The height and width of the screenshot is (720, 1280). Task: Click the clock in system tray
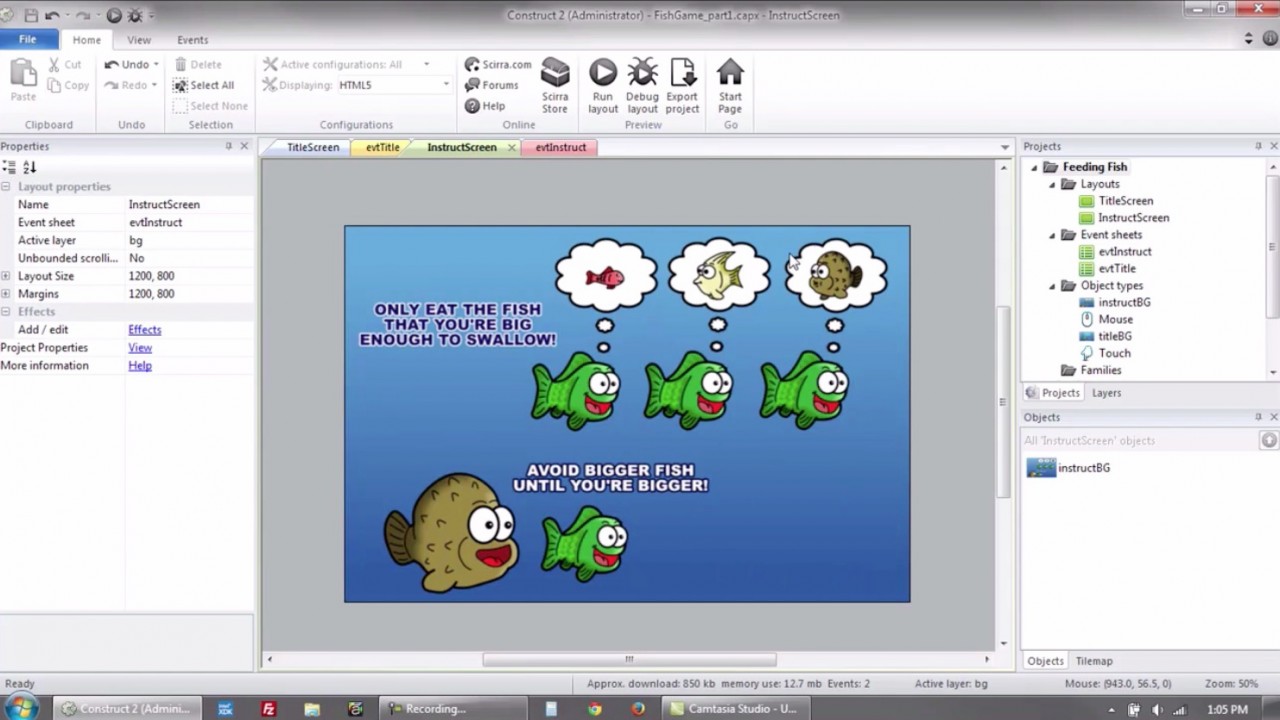[1227, 709]
